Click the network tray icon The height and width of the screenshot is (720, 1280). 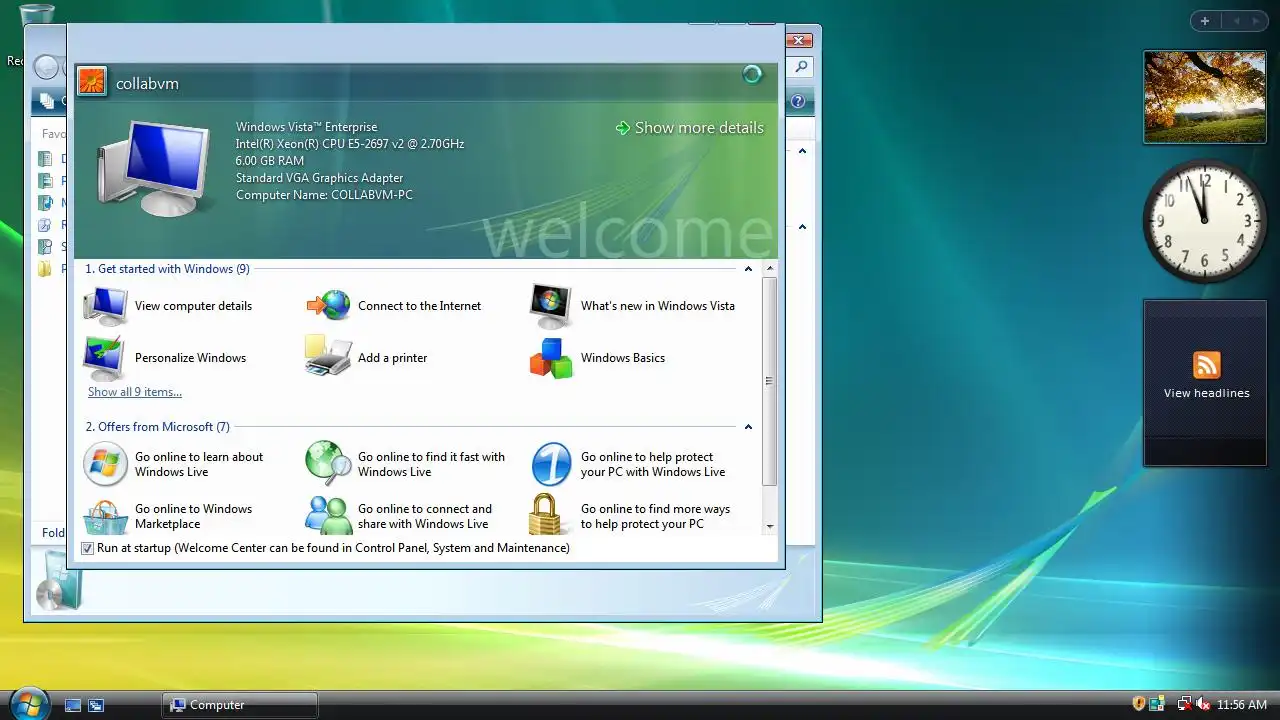click(1184, 704)
